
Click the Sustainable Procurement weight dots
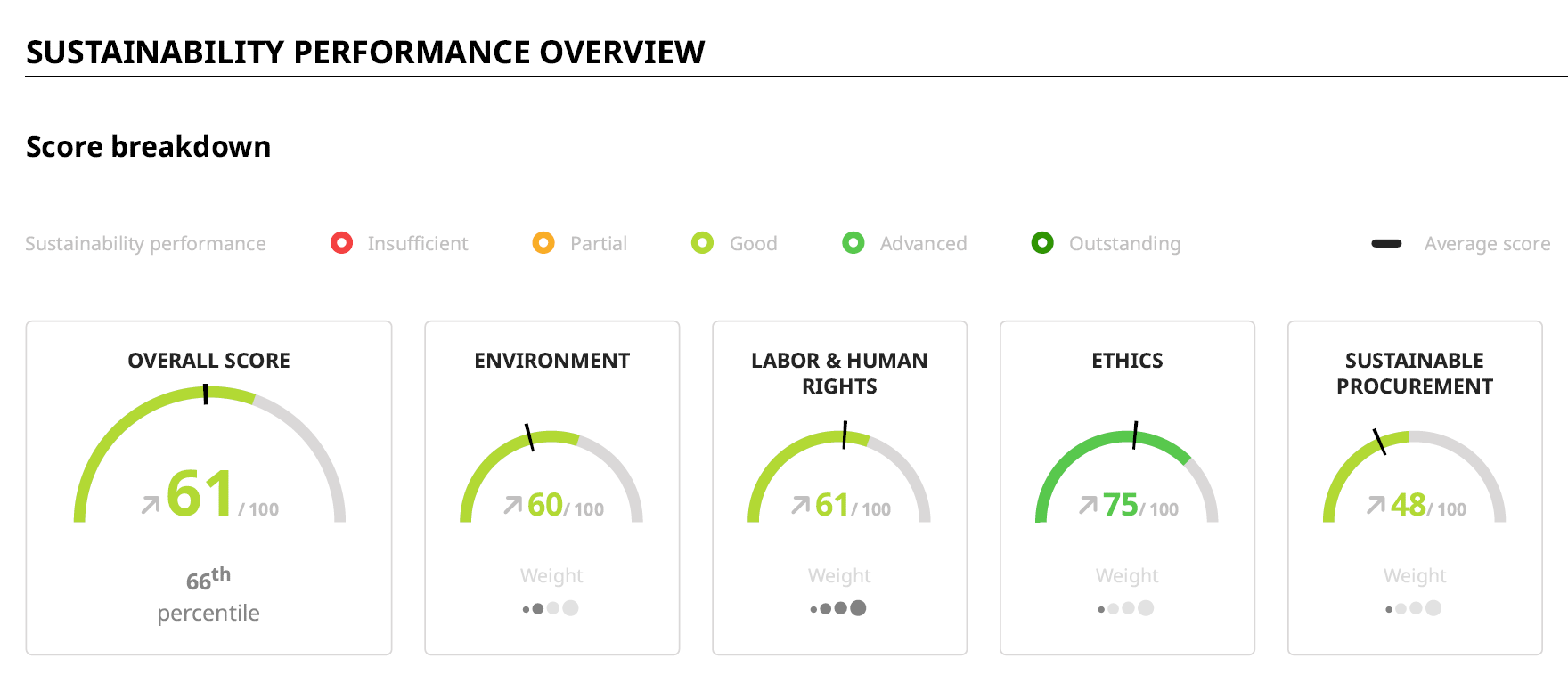tap(1414, 608)
